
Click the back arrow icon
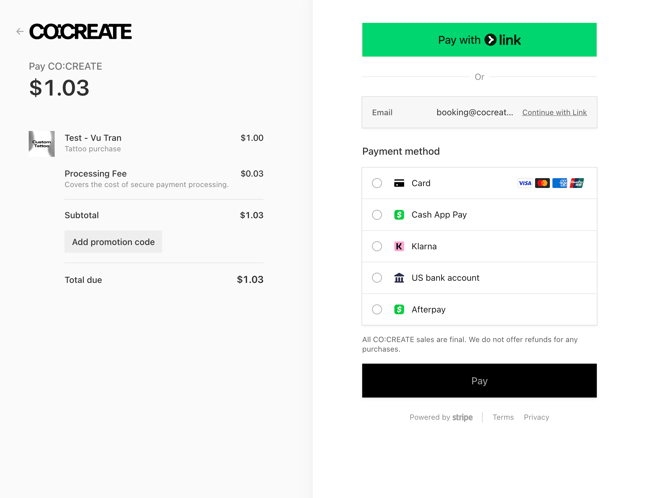point(19,32)
